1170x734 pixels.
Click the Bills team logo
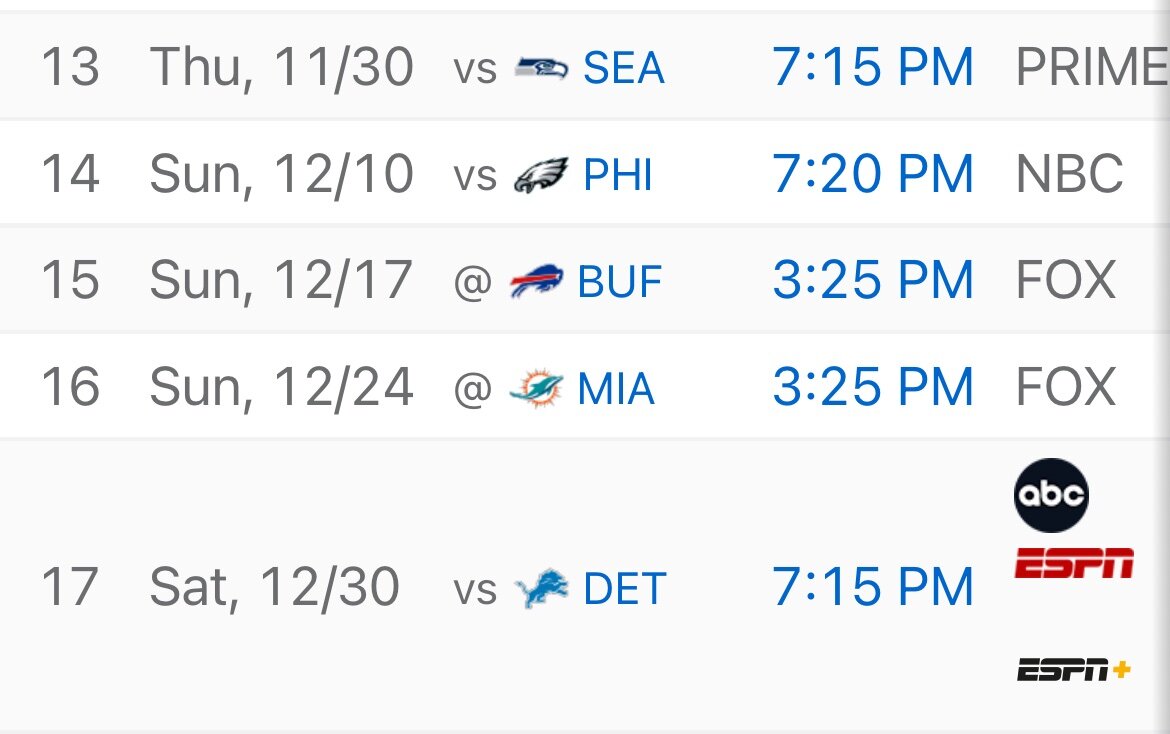click(x=536, y=283)
